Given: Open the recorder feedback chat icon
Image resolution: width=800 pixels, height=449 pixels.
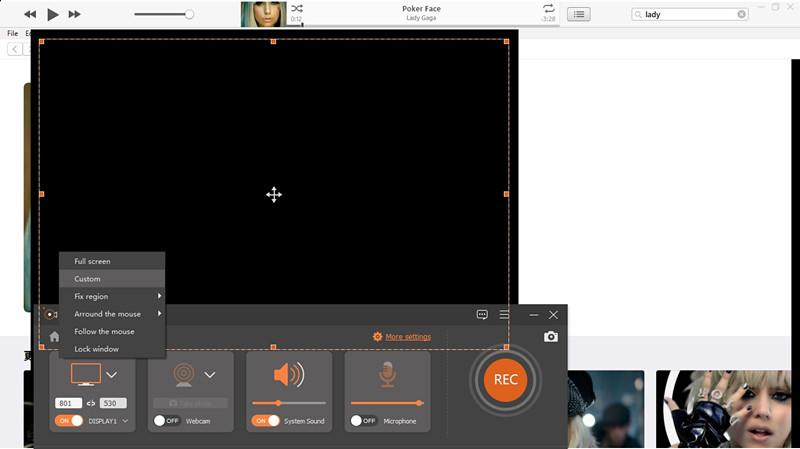Looking at the screenshot, I should [x=482, y=315].
